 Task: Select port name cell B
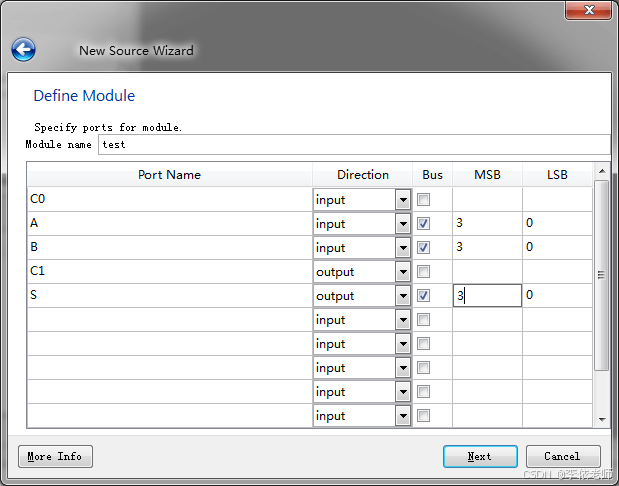pyautogui.click(x=170, y=248)
